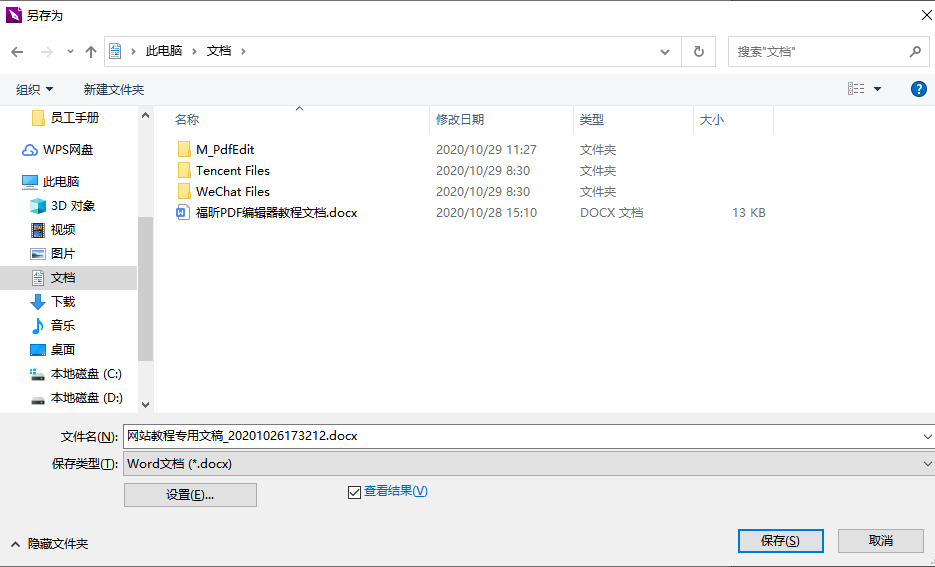Click the 13 KB size cell
Screen dimensions: 935x567
tap(748, 213)
